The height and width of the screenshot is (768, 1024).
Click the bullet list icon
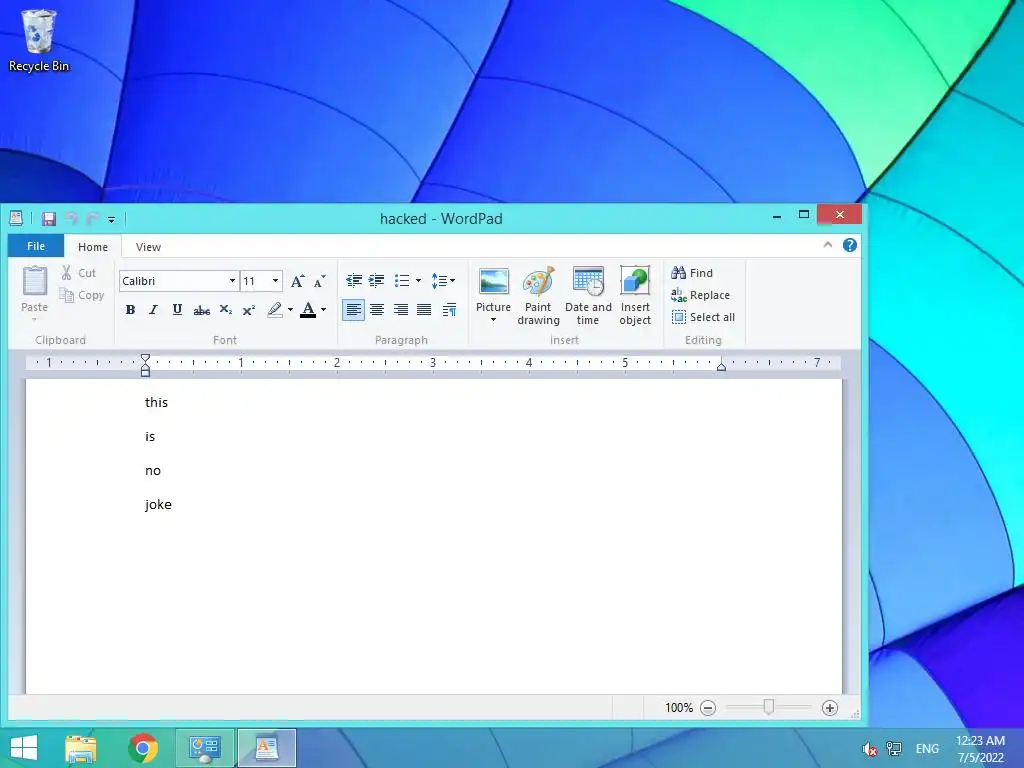402,281
